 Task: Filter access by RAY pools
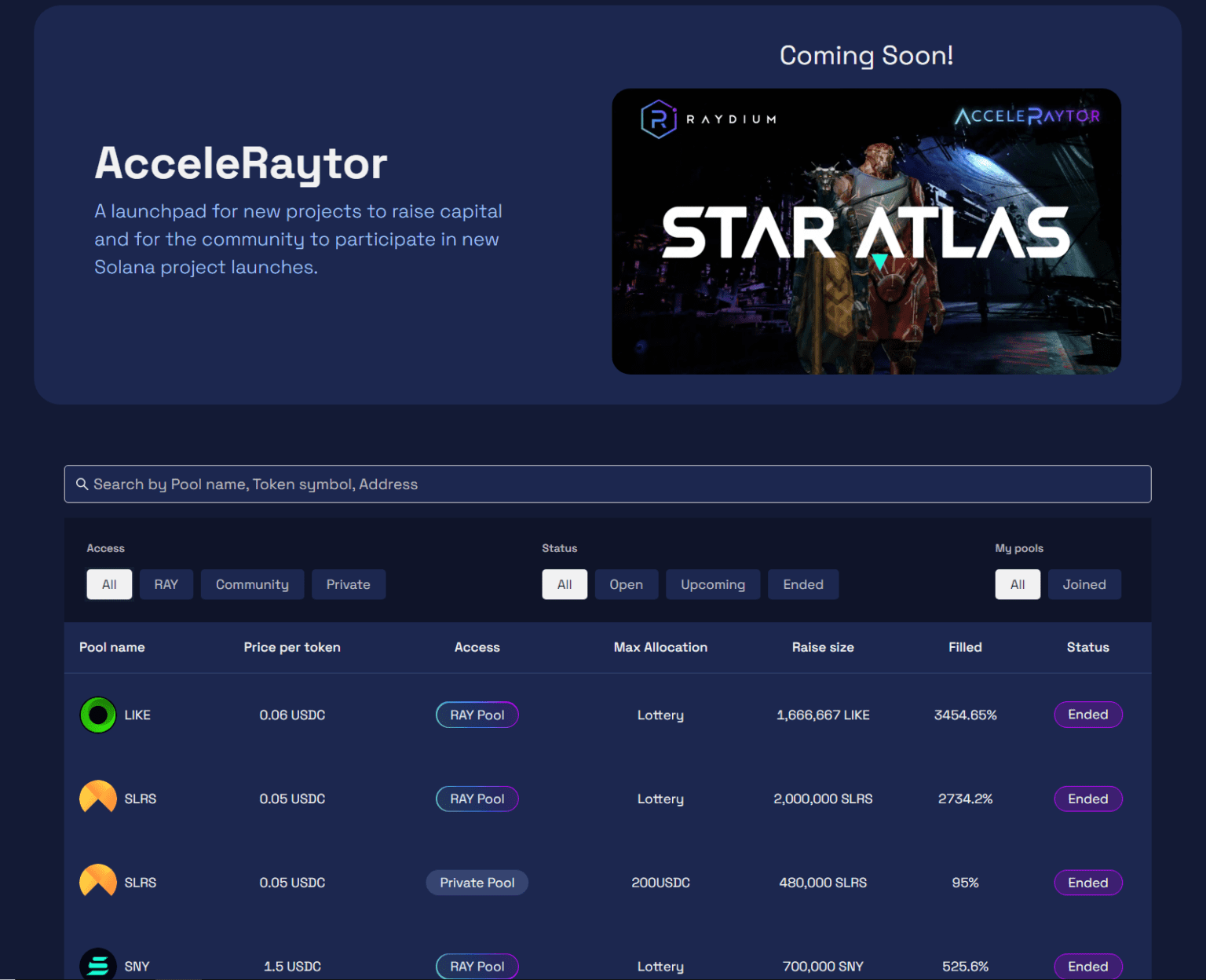[x=166, y=584]
